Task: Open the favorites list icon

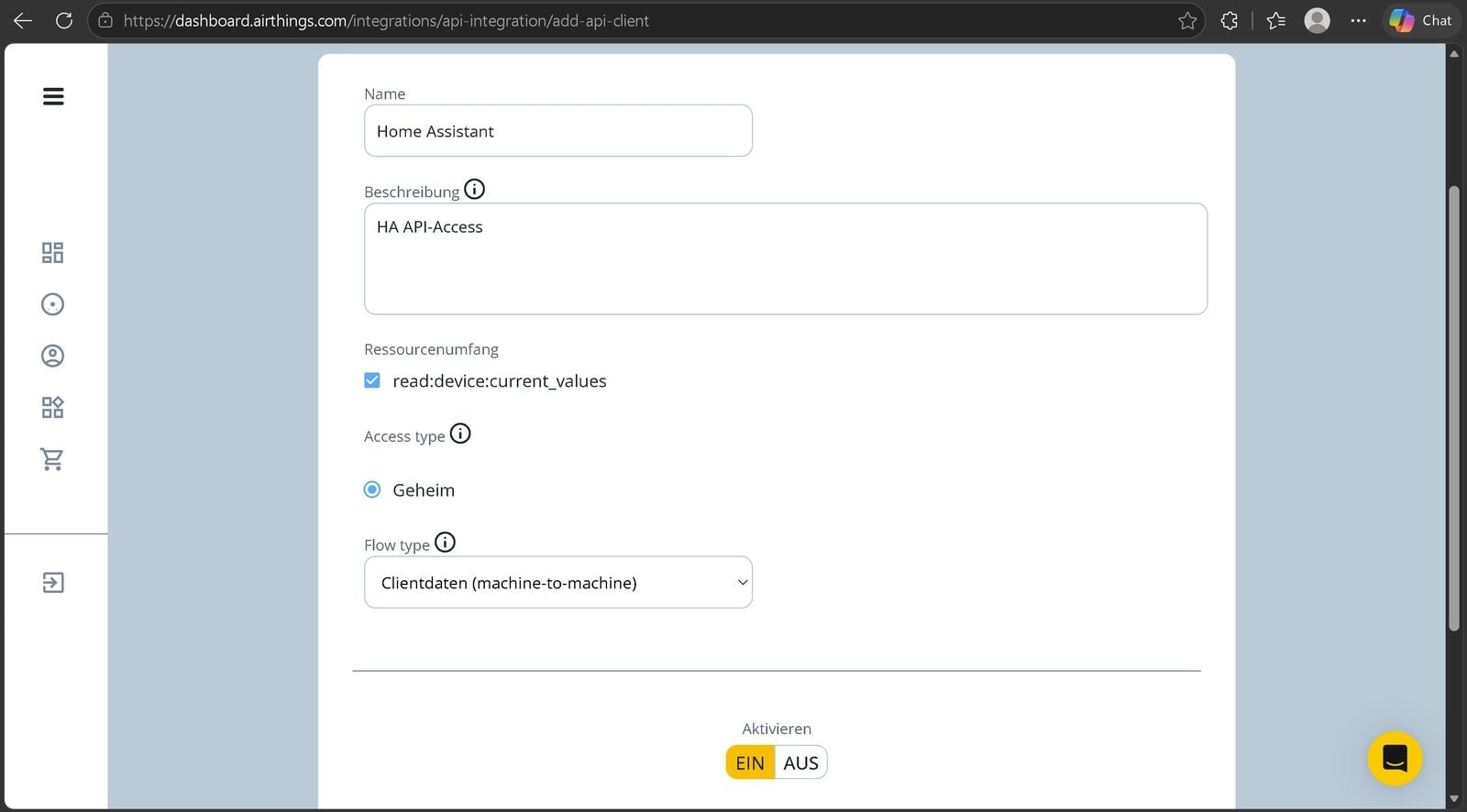Action: coord(1275,20)
